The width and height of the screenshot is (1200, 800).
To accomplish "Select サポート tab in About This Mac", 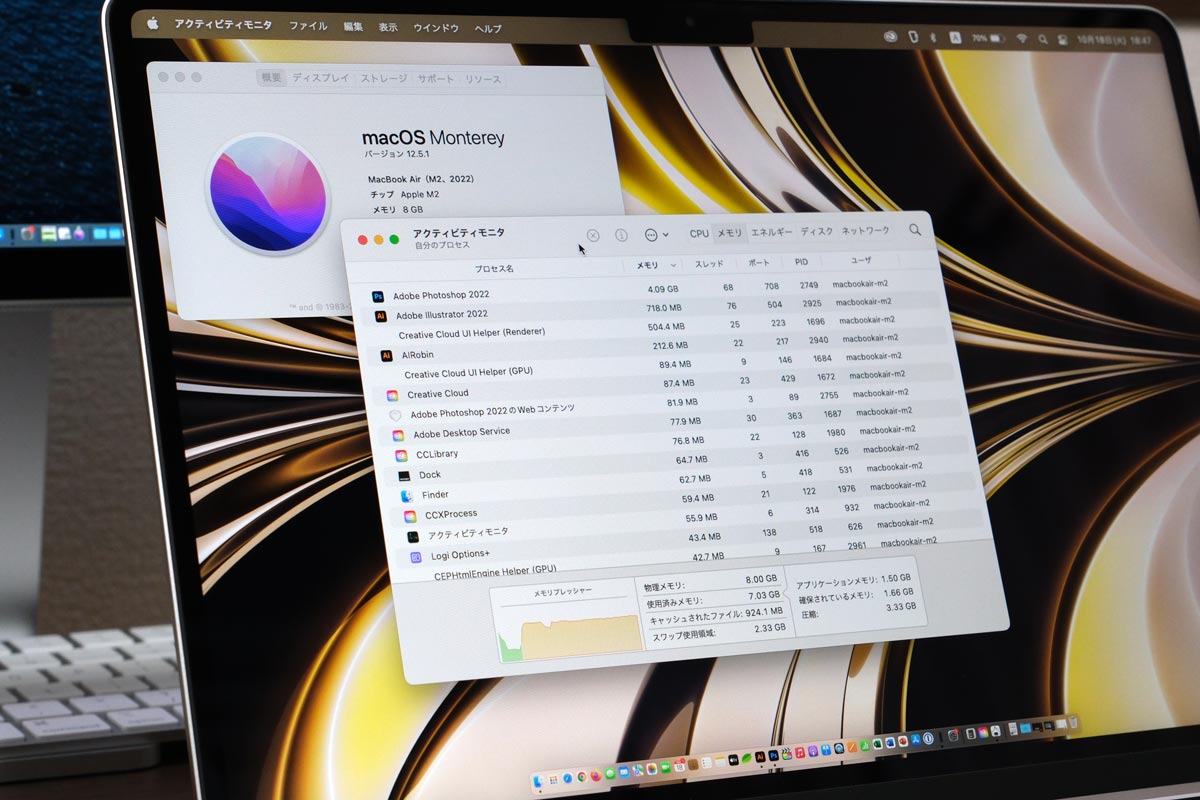I will [435, 79].
